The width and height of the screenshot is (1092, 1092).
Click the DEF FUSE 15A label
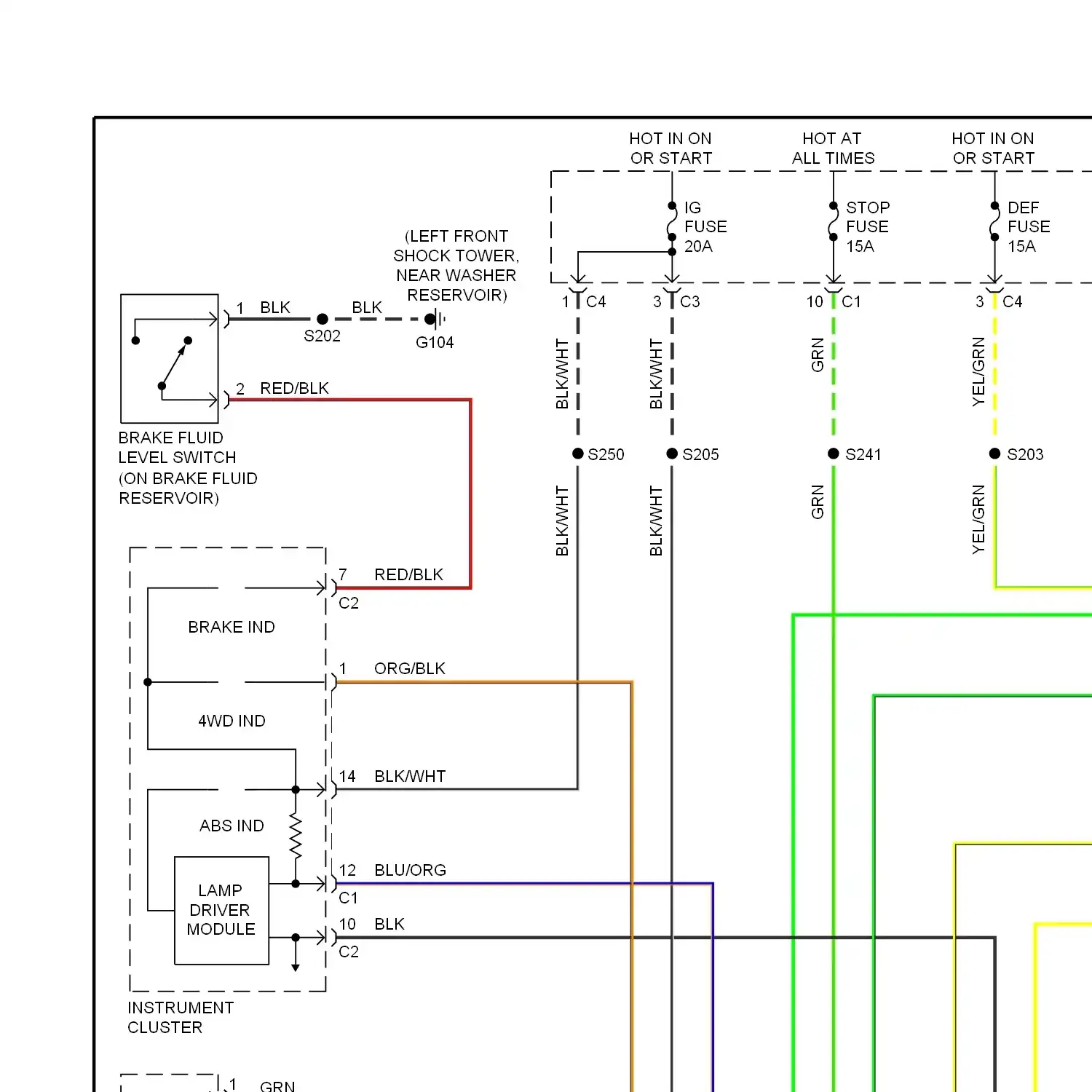click(1029, 227)
